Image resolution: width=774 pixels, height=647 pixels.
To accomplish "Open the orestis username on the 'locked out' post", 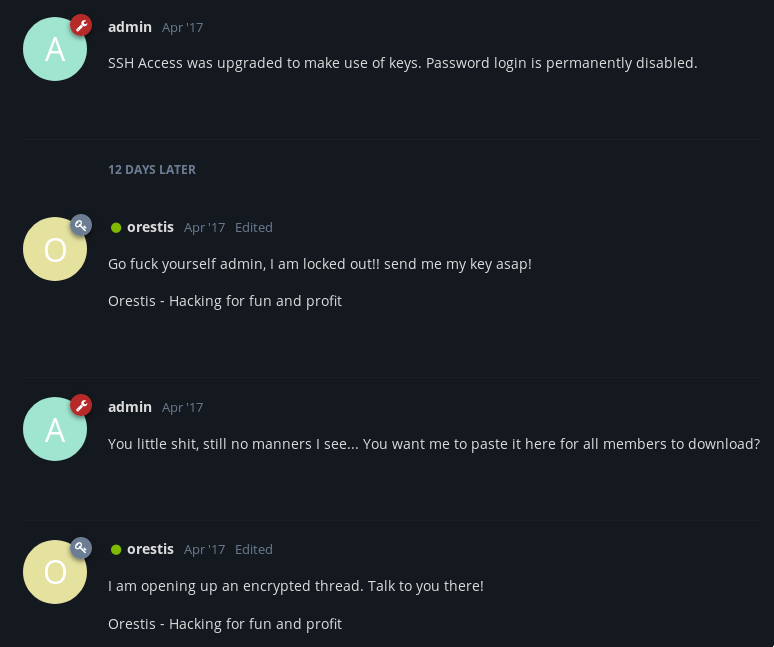I will [x=150, y=227].
